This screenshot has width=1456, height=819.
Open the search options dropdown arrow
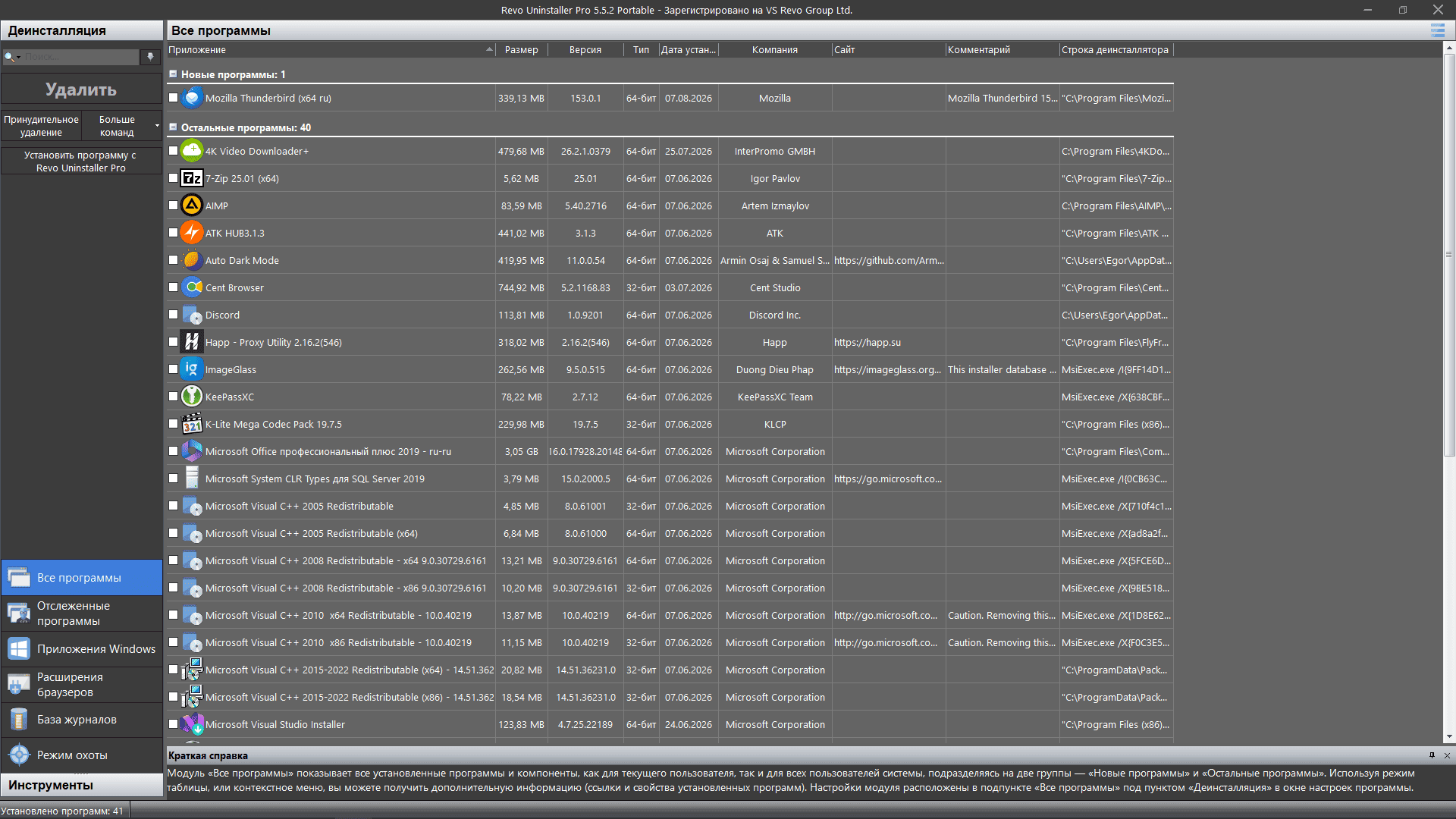coord(18,57)
